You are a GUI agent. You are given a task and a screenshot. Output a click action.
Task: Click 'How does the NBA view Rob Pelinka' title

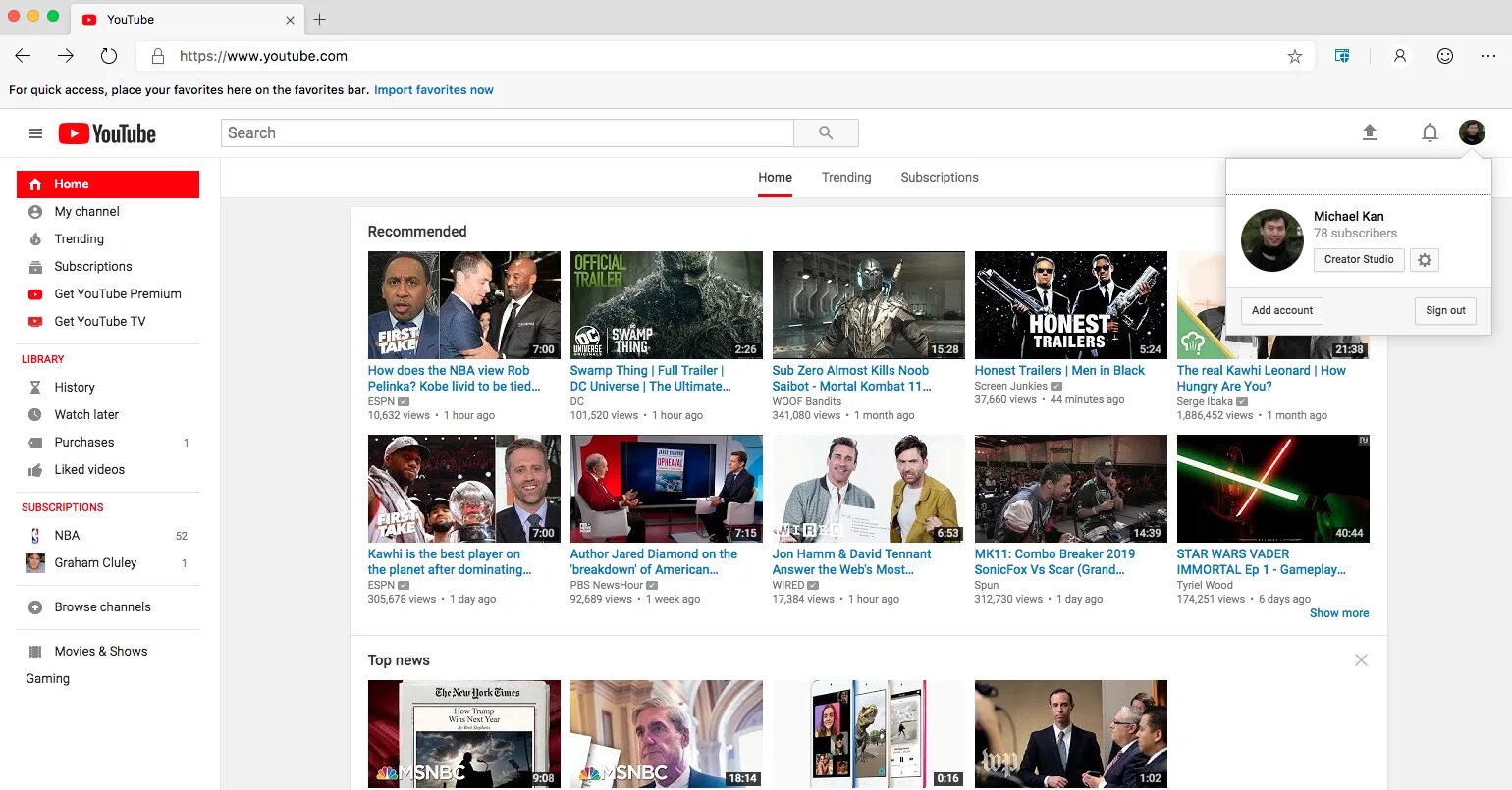[x=455, y=378]
